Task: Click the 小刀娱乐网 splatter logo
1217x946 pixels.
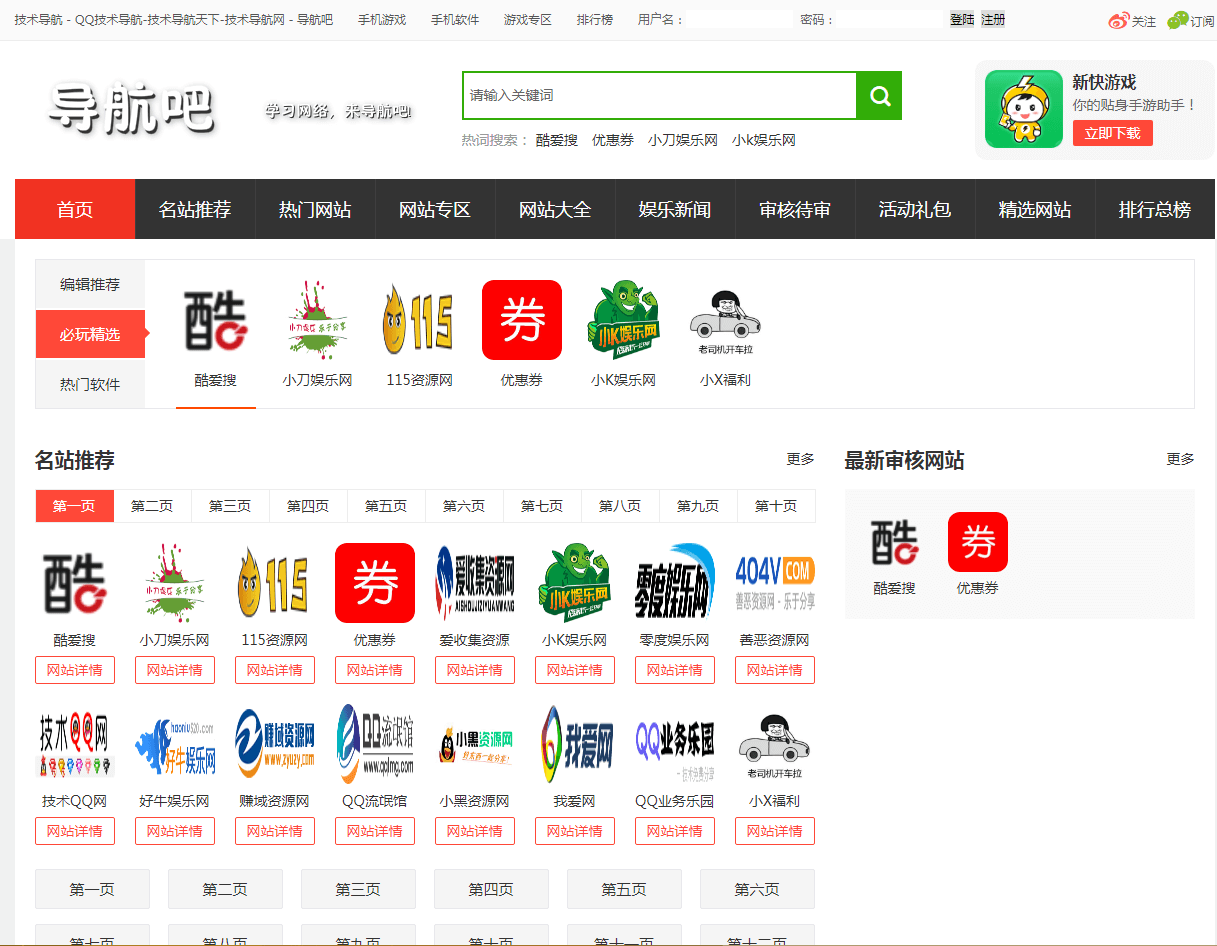Action: click(317, 320)
